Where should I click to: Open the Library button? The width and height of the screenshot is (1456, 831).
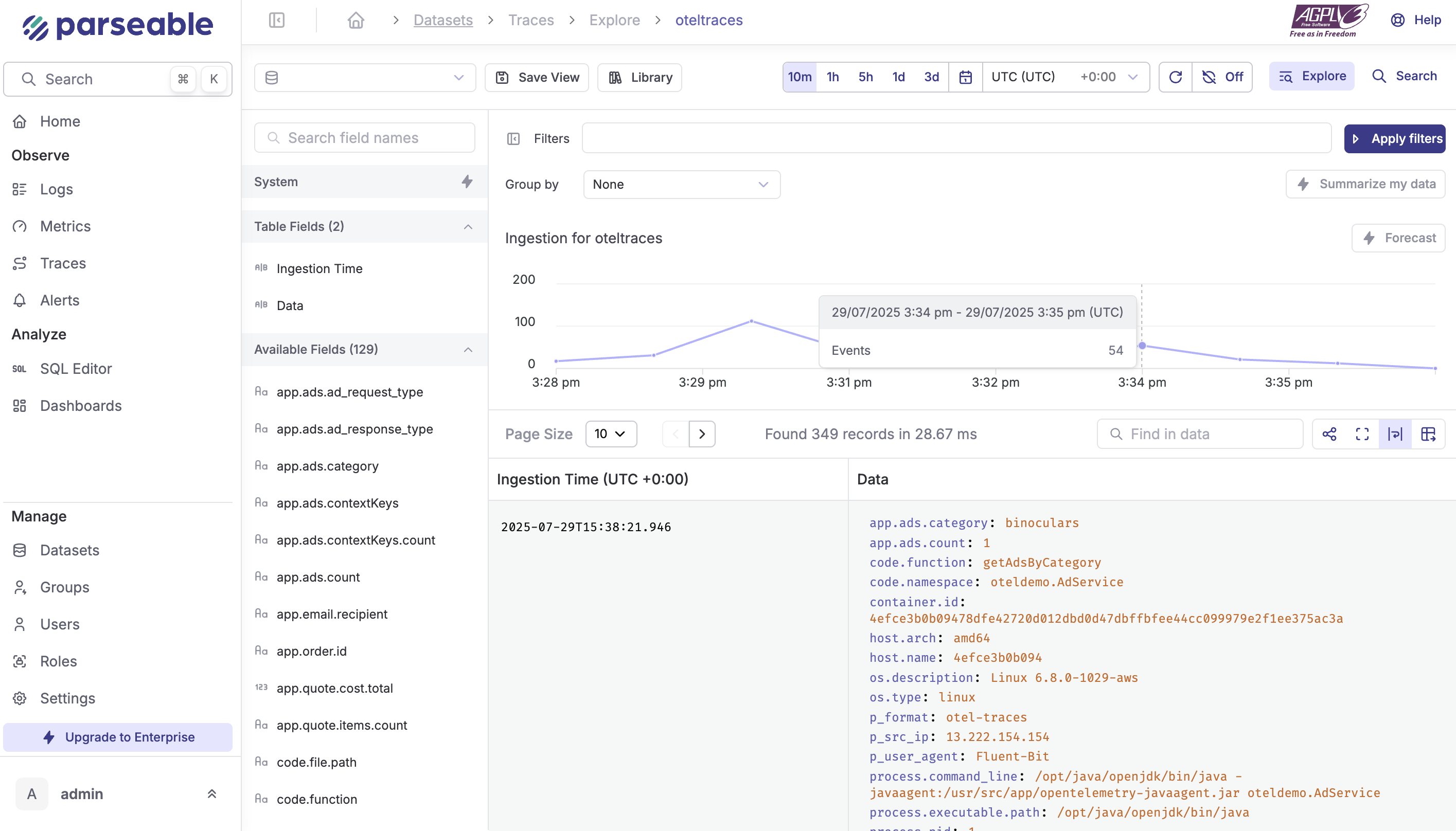(x=640, y=78)
